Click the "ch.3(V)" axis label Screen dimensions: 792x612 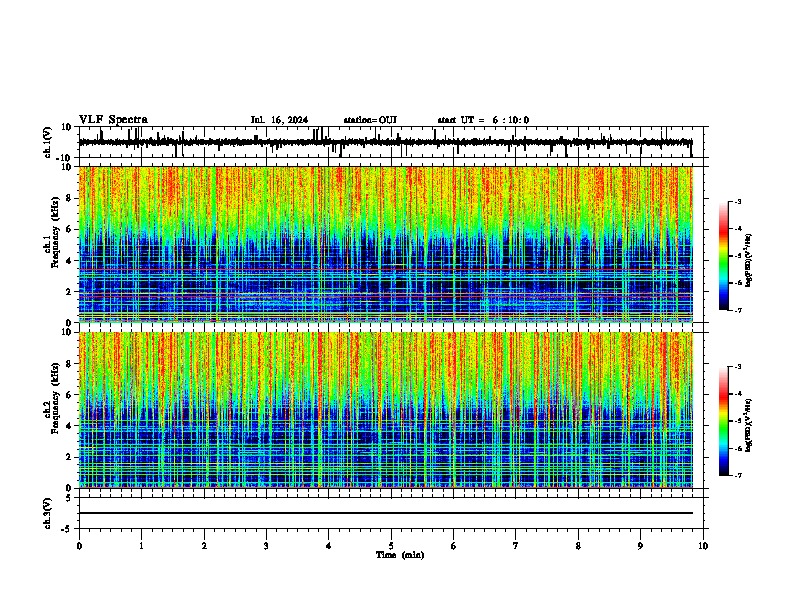tap(48, 513)
